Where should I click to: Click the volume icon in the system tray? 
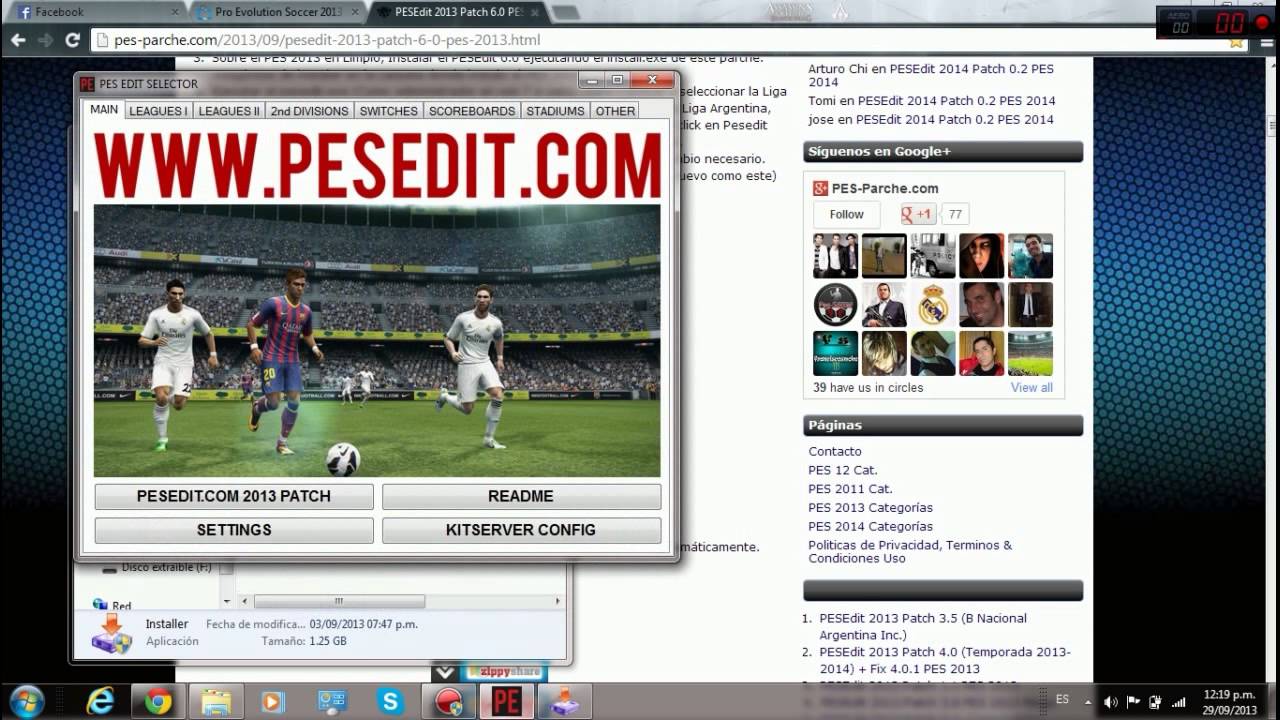(x=1111, y=702)
